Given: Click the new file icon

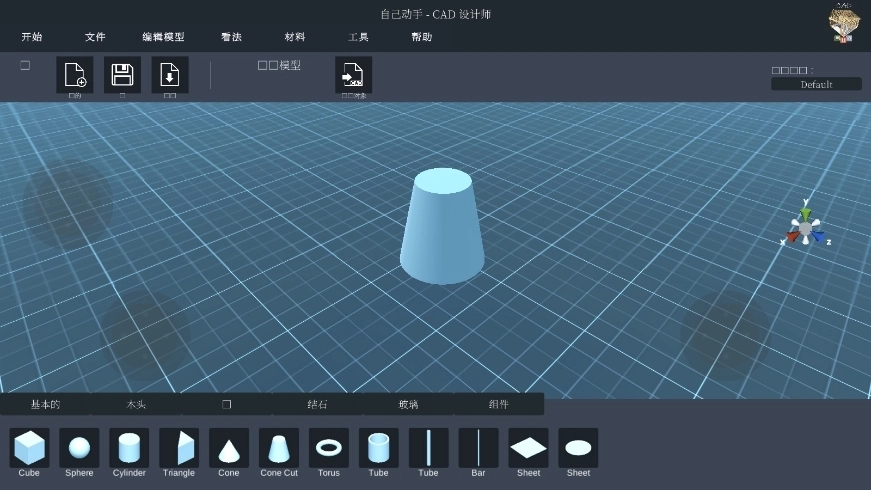Looking at the screenshot, I should [x=75, y=75].
